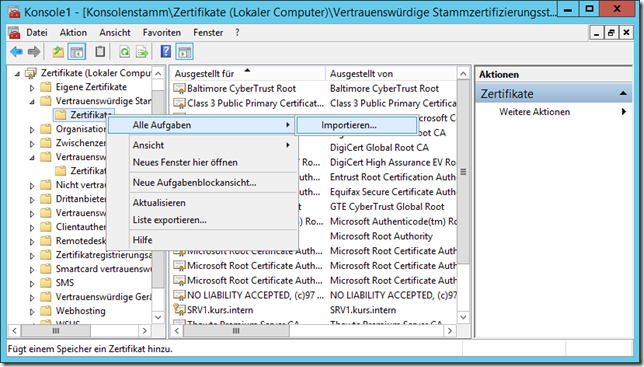Sort by Ausgestellt von column header
The height and width of the screenshot is (367, 644).
click(391, 73)
